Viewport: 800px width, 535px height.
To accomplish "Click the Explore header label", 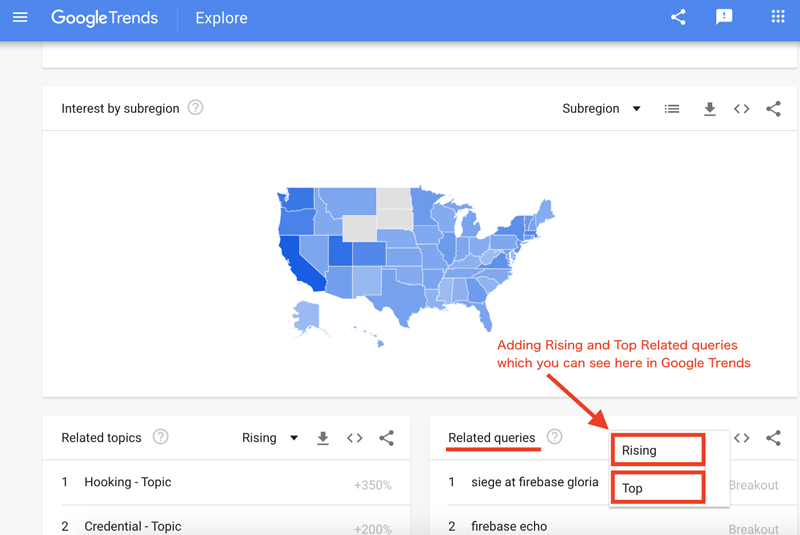I will 221,18.
